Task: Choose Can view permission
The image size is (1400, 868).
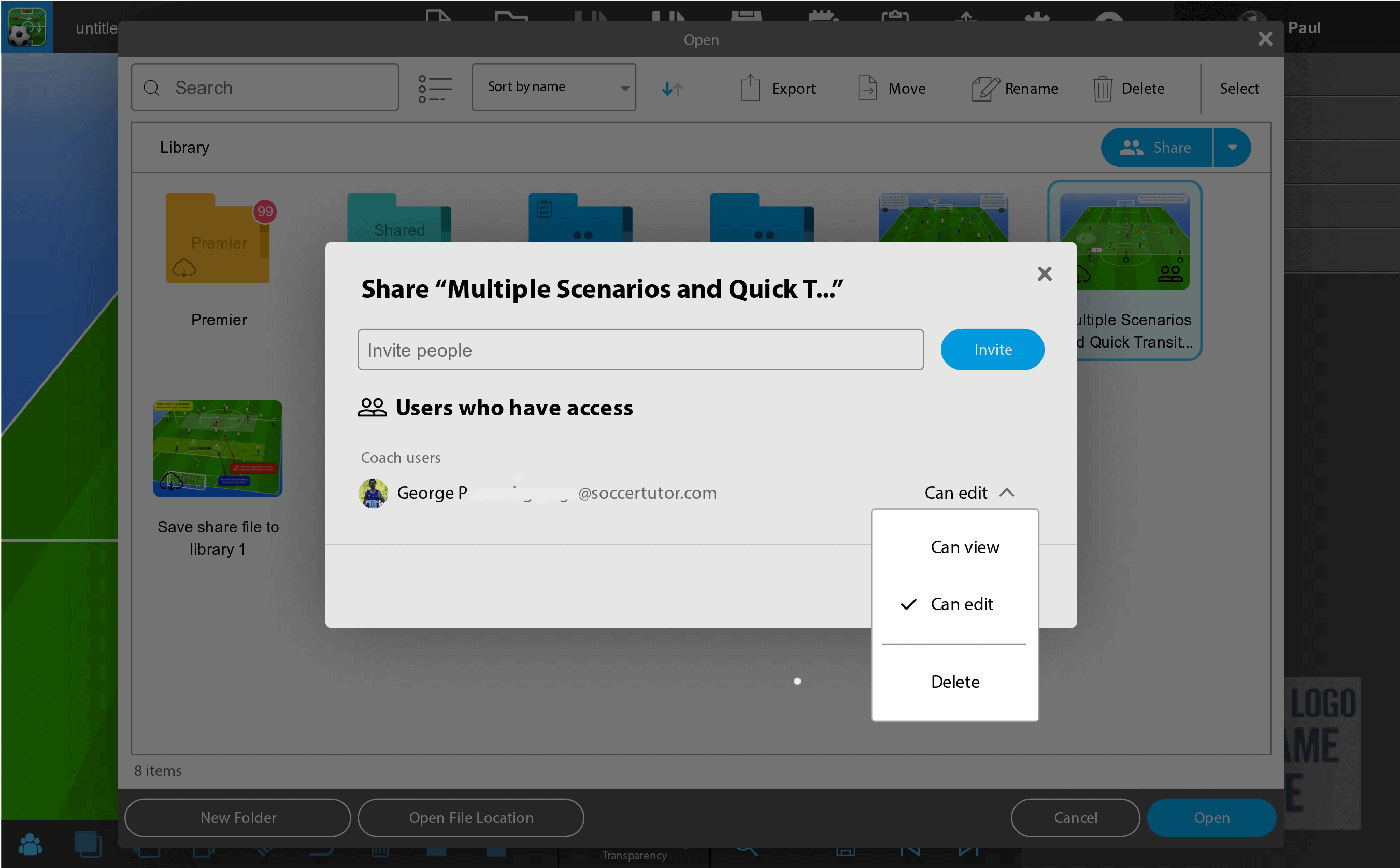Action: coord(964,547)
